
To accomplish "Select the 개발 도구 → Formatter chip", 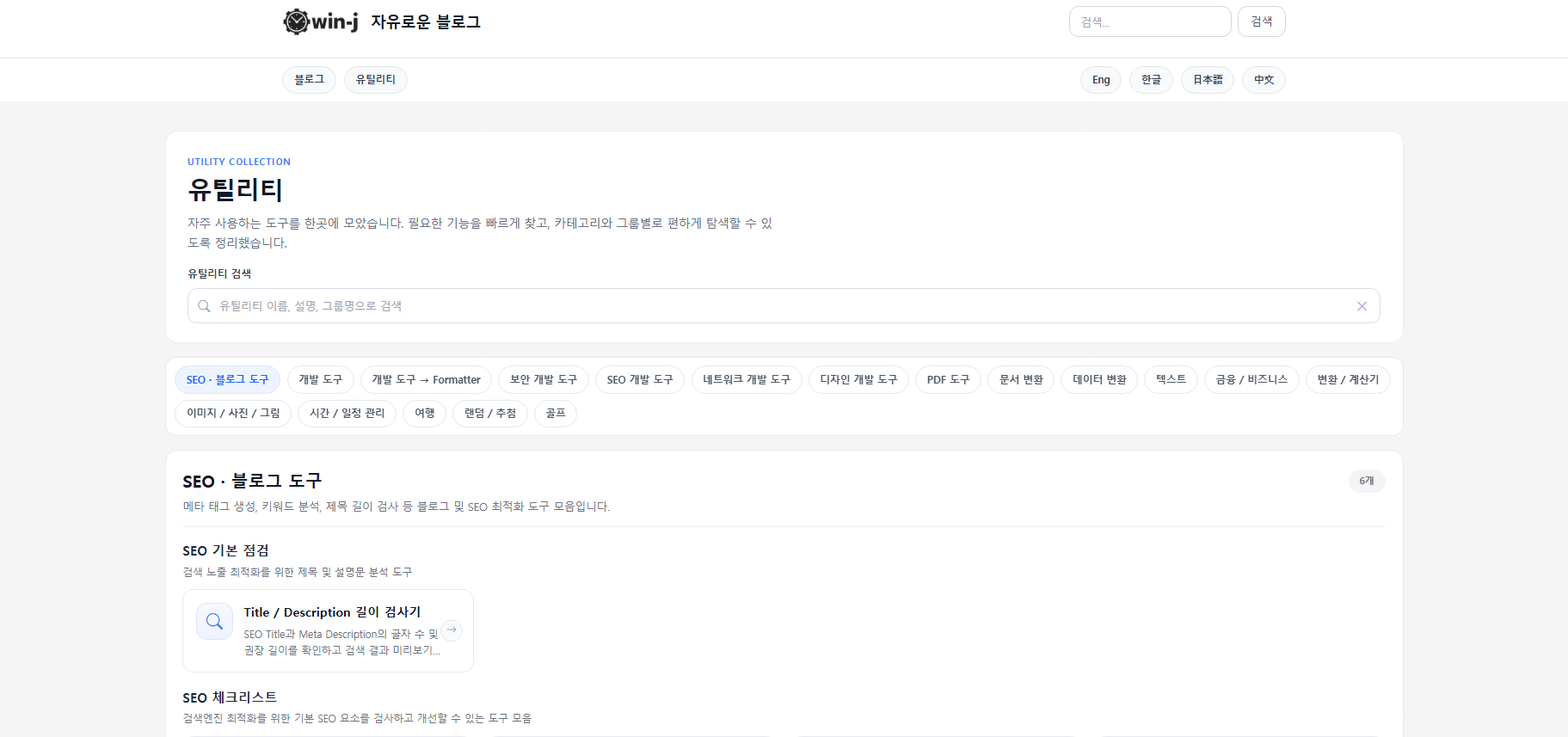I will (426, 379).
